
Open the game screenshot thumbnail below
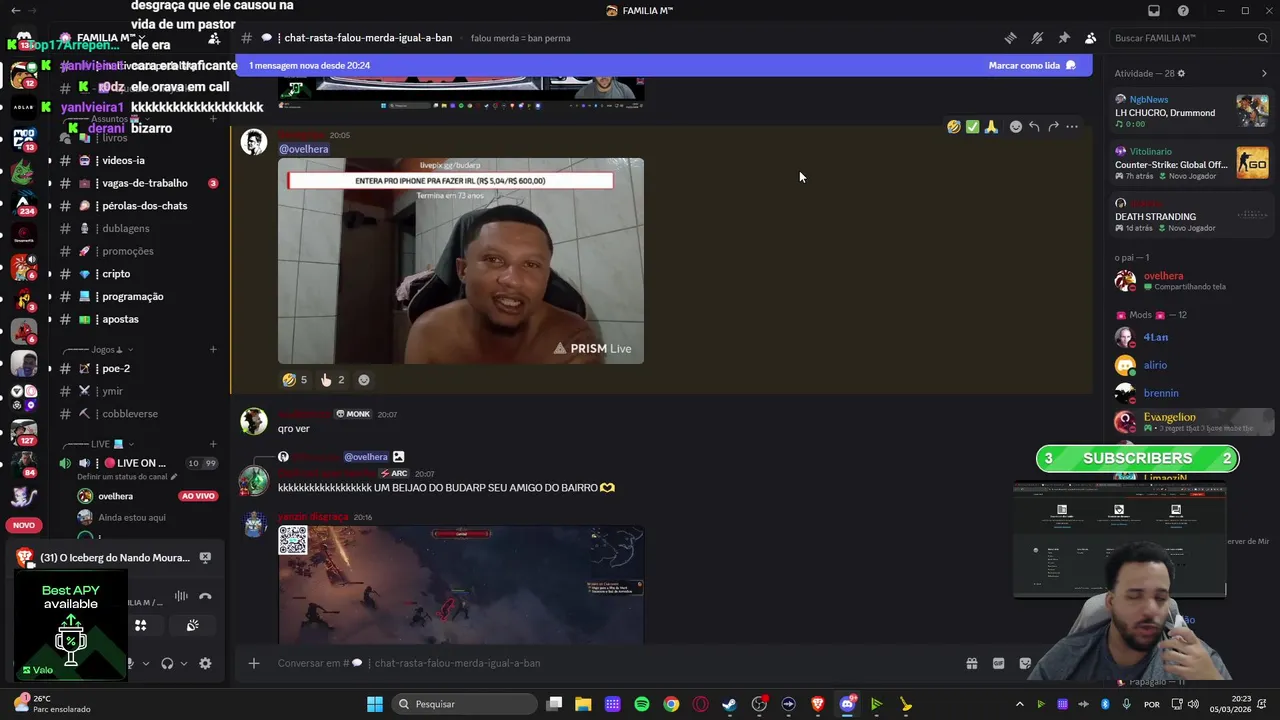point(461,585)
